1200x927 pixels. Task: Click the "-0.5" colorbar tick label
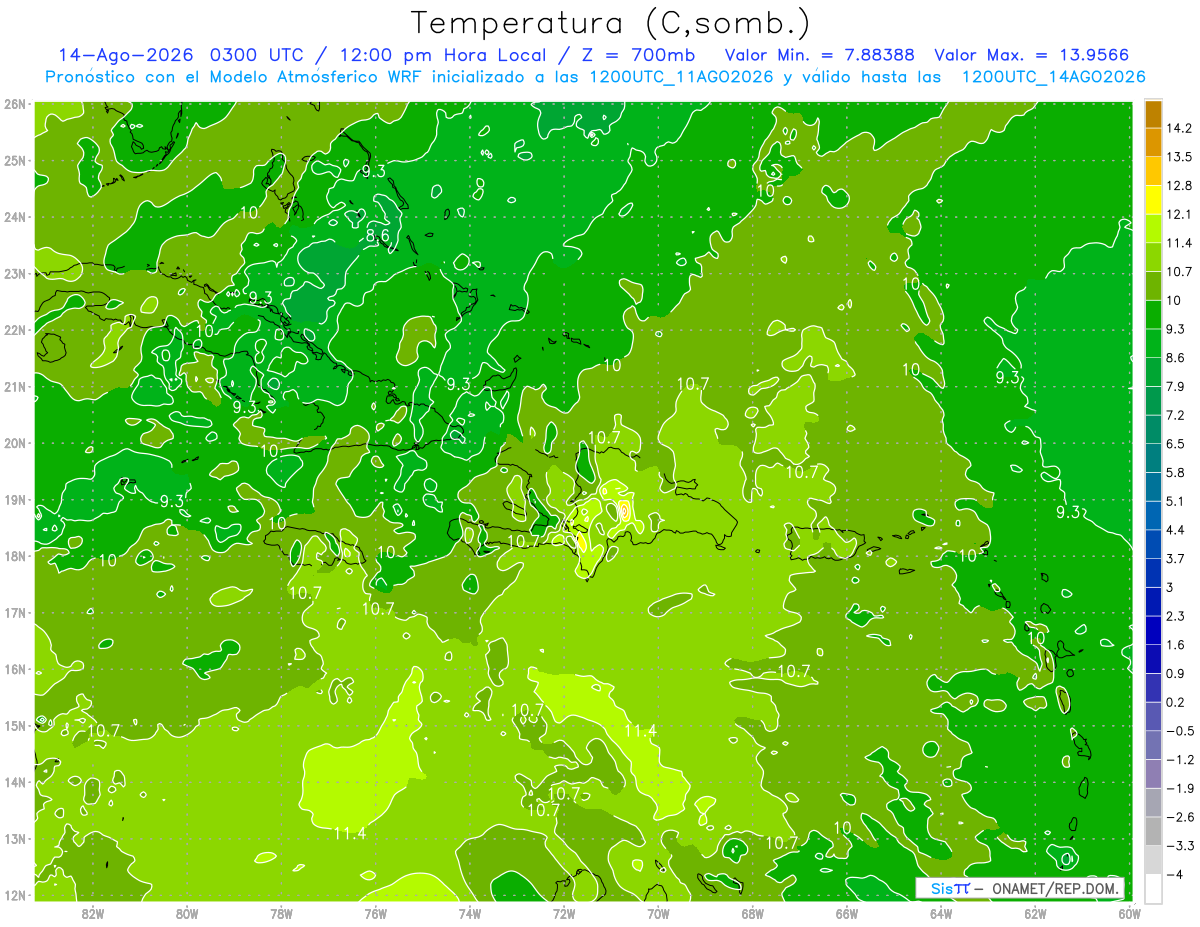(x=1179, y=731)
